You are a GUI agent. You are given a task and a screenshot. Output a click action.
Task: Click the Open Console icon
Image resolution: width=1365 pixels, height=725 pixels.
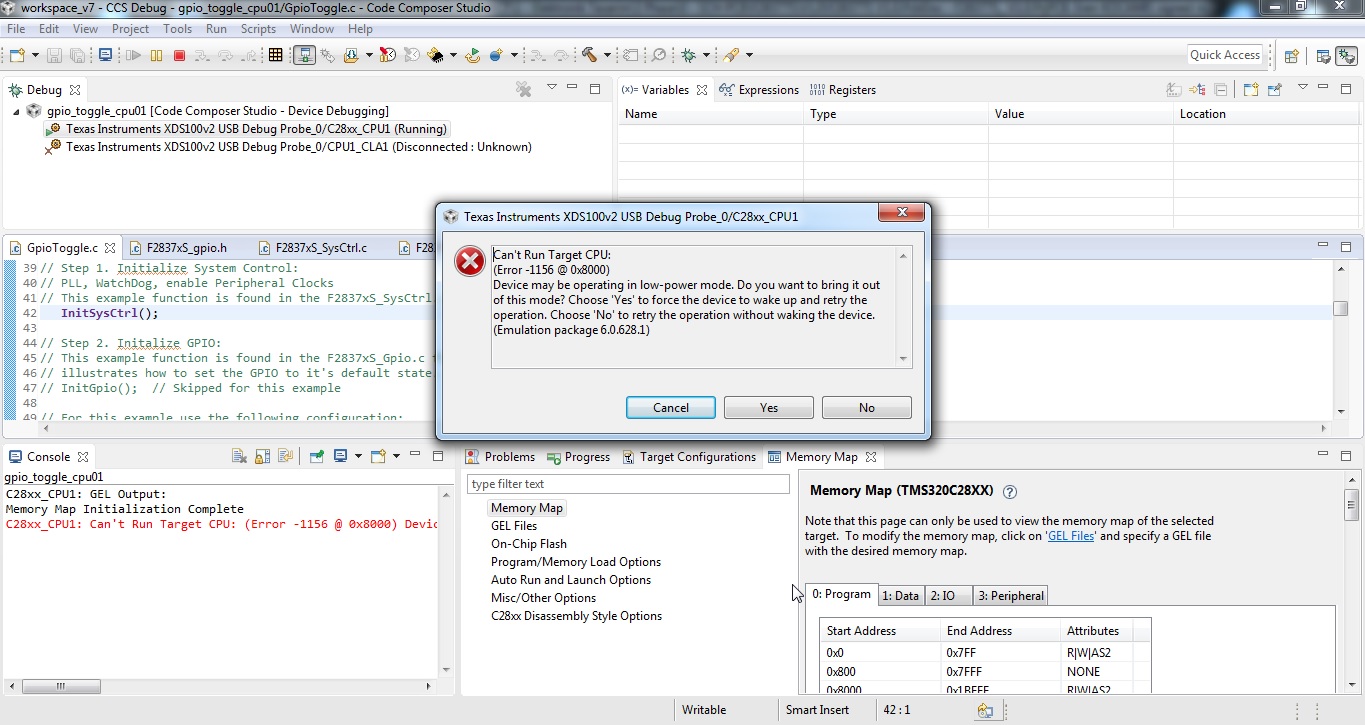coord(378,456)
